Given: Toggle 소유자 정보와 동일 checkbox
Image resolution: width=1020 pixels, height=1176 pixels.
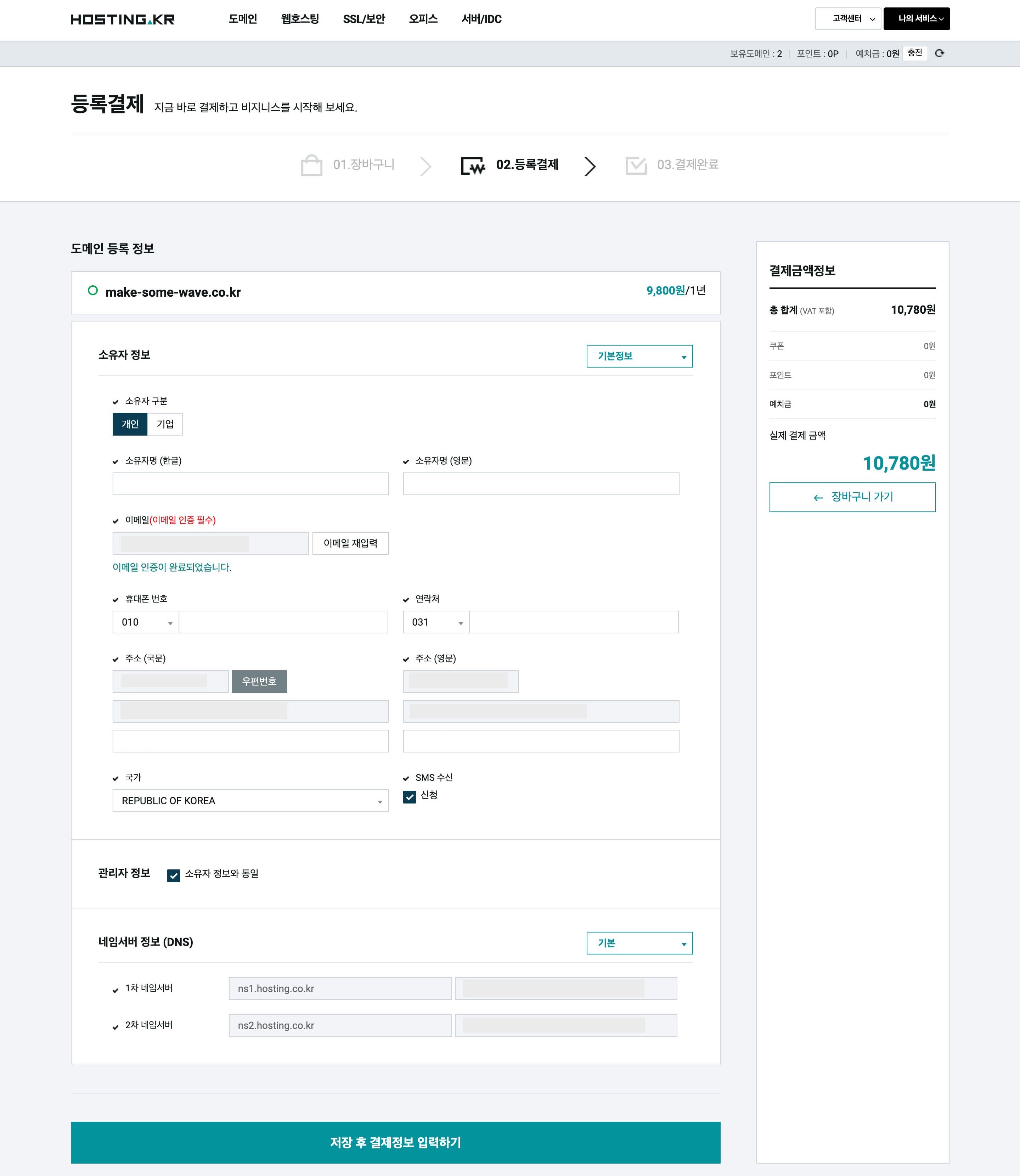Looking at the screenshot, I should (x=174, y=875).
